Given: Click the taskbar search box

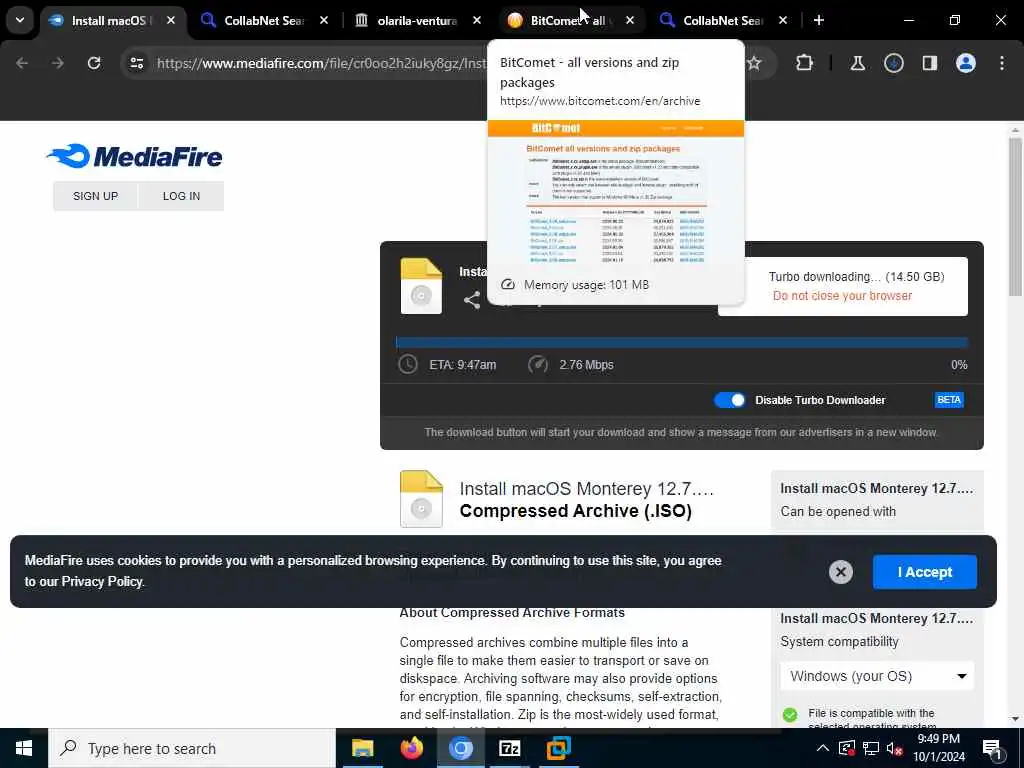Looking at the screenshot, I should pyautogui.click(x=191, y=748).
